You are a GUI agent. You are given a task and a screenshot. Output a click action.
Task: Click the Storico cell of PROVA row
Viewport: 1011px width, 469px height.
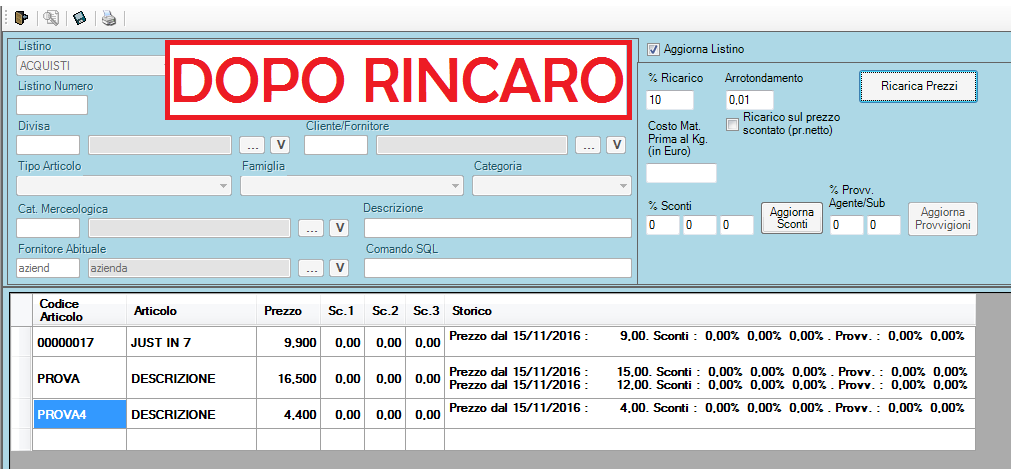tap(710, 378)
